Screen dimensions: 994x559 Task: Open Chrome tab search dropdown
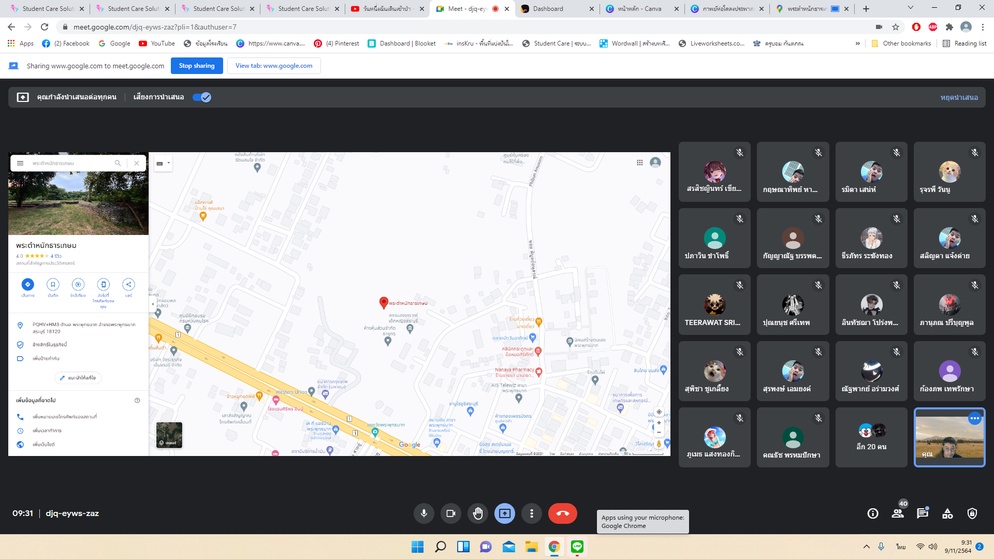pyautogui.click(x=910, y=8)
